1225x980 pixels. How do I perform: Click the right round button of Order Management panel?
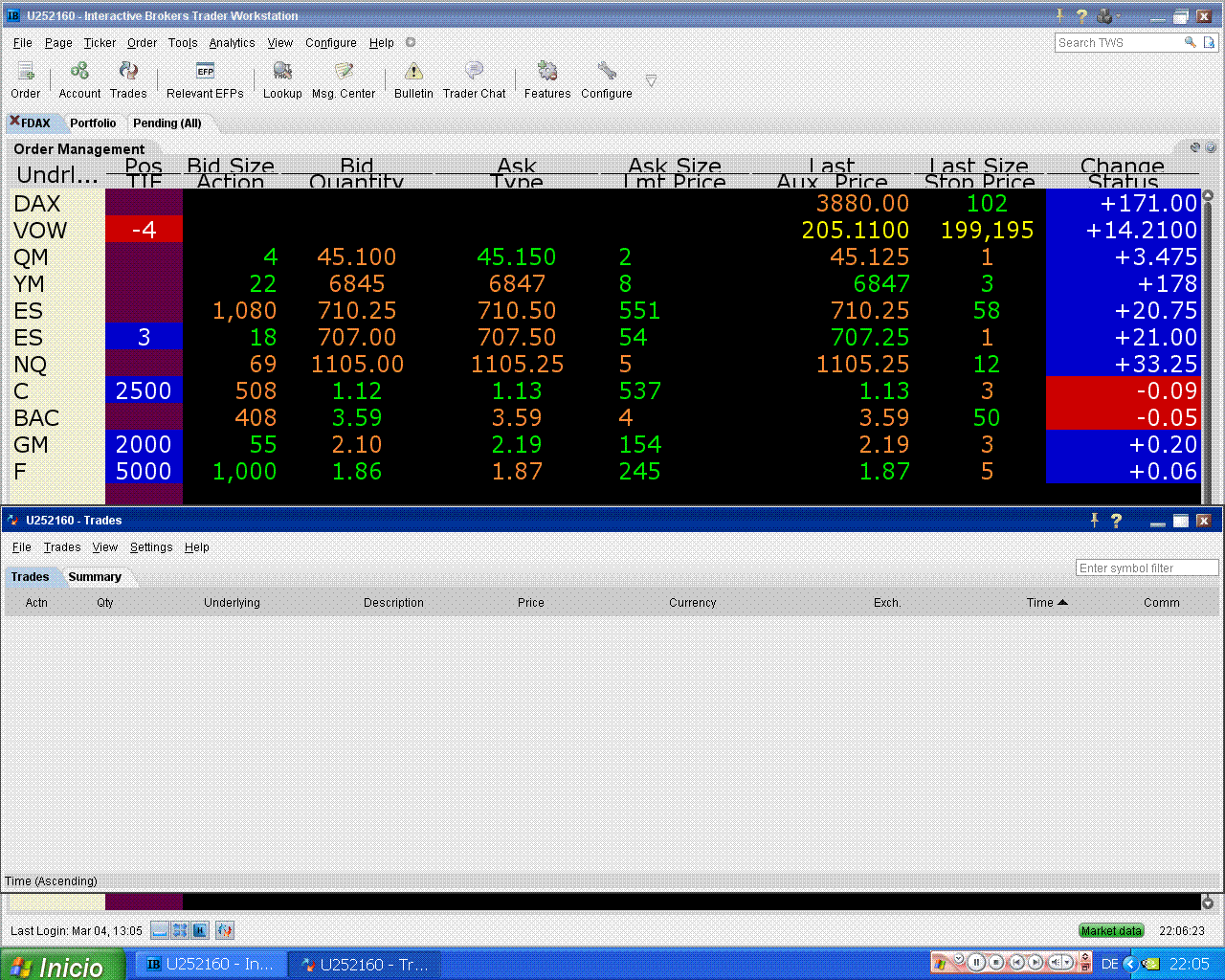coord(1211,147)
